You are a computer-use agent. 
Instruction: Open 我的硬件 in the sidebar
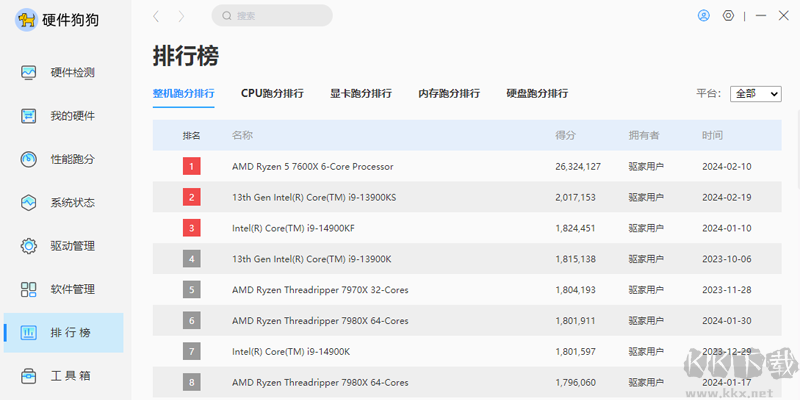[72, 116]
